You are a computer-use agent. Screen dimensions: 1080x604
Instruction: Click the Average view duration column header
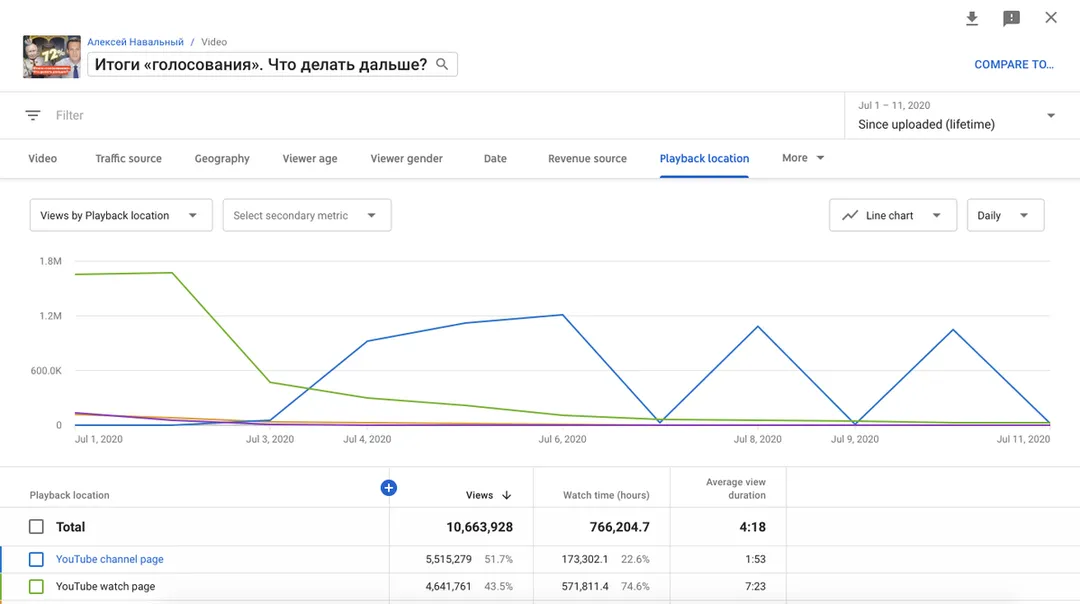click(736, 488)
